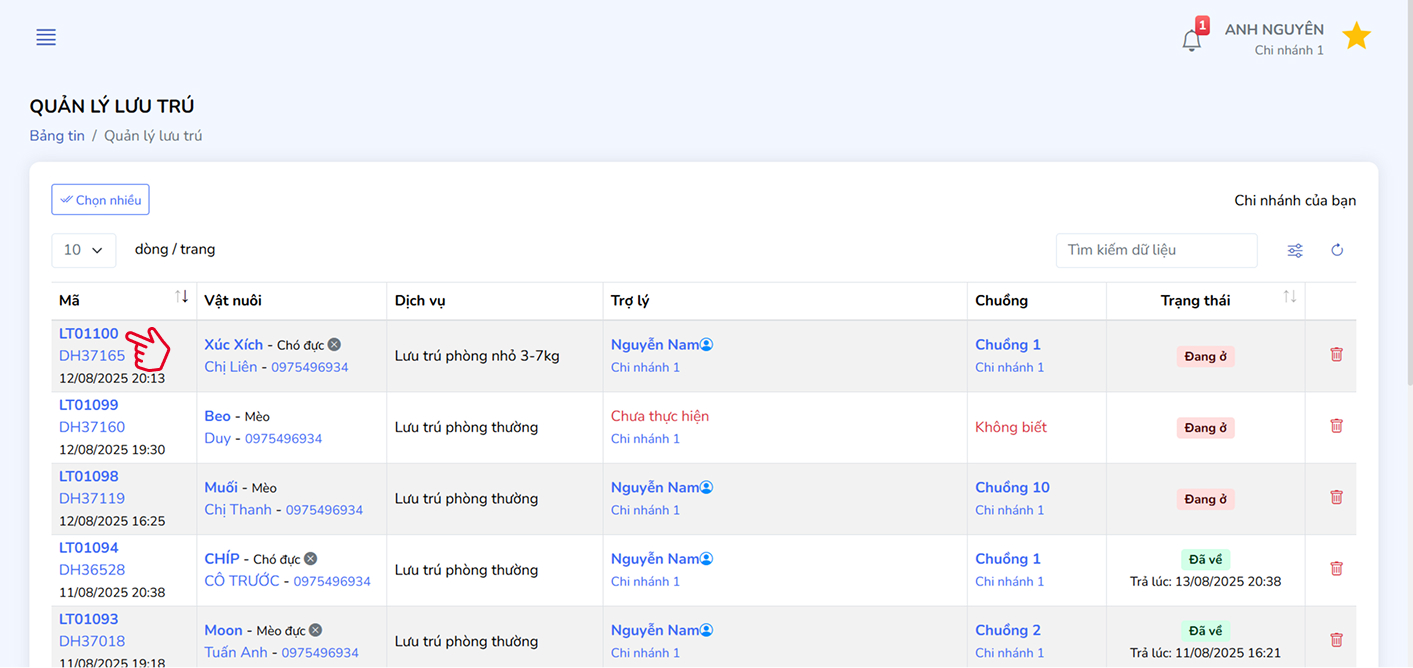
Task: Go to Bảng tin breadcrumb
Action: 57,136
